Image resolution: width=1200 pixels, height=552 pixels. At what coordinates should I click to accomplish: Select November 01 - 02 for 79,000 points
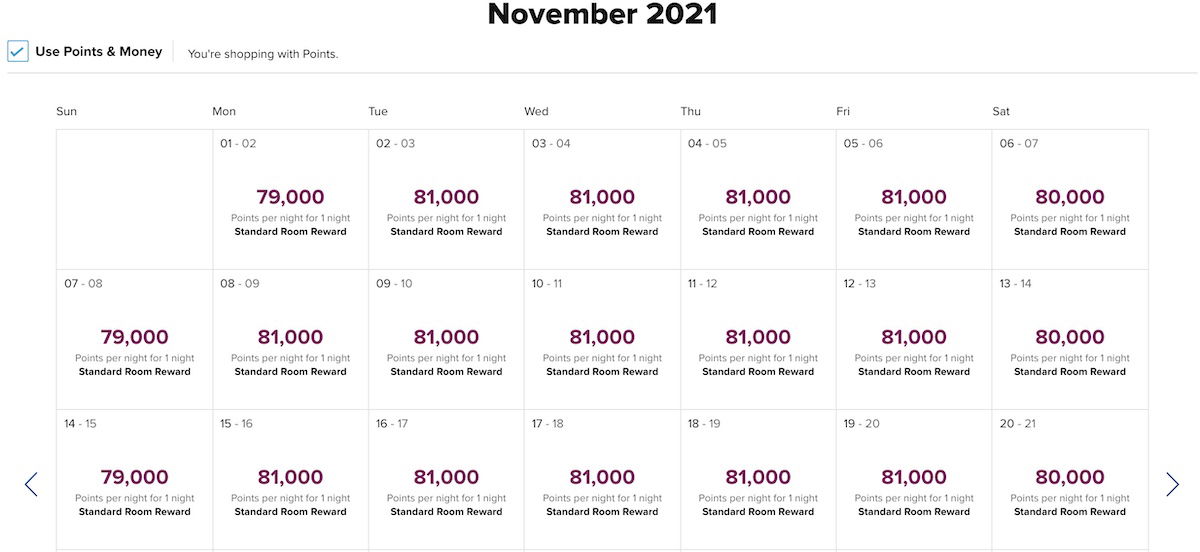click(290, 199)
